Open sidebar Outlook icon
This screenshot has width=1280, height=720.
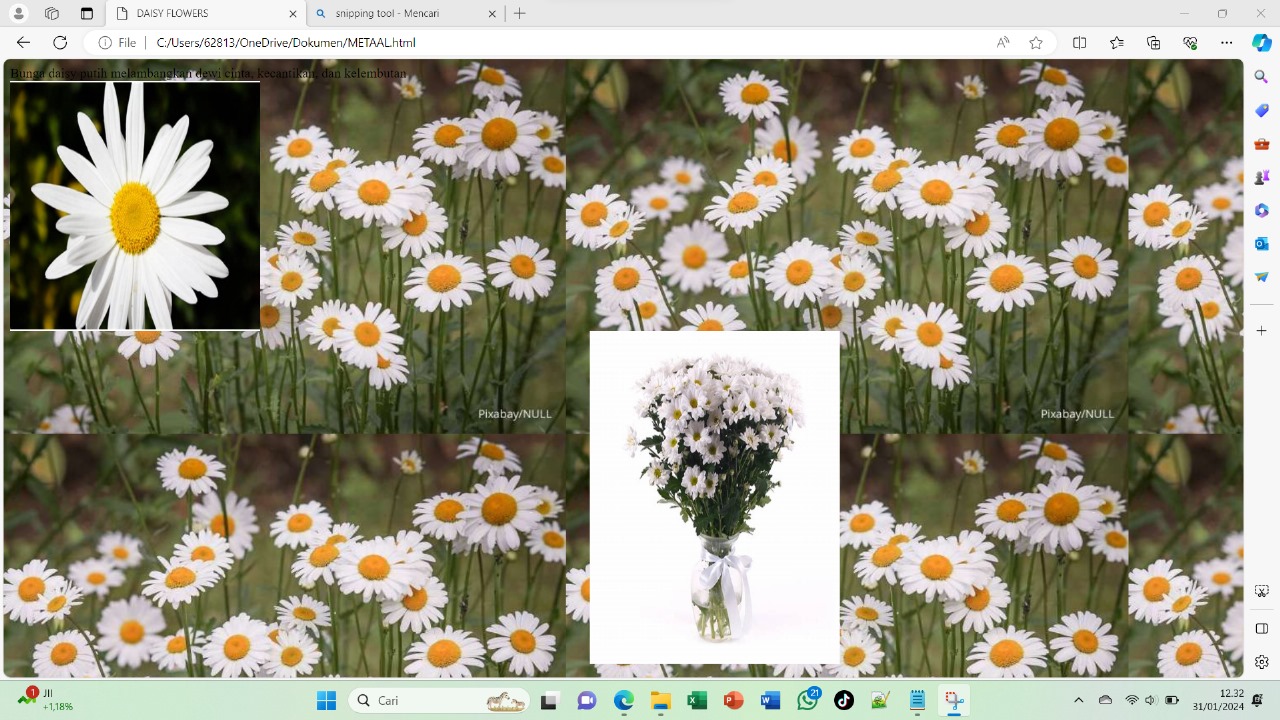[1261, 244]
